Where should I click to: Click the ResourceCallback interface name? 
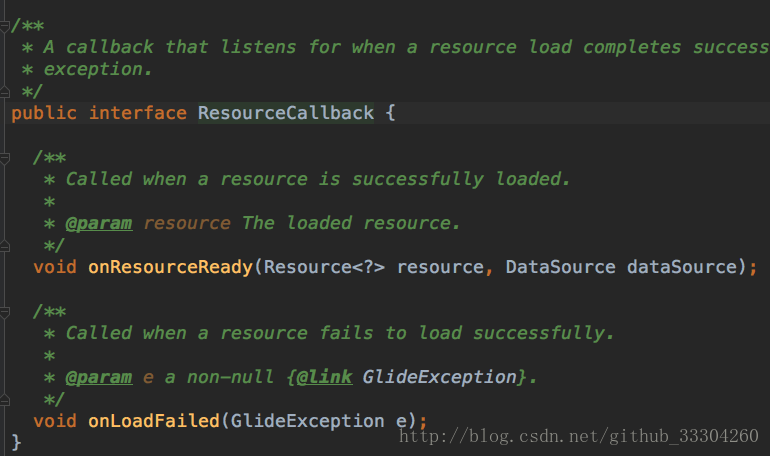coord(286,113)
